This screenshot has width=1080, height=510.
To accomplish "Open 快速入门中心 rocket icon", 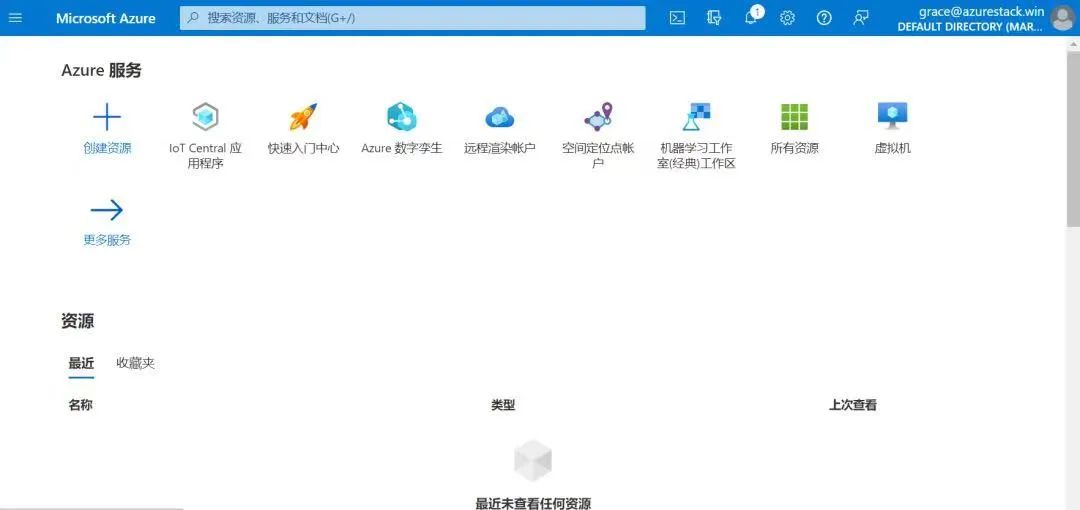I will (303, 116).
